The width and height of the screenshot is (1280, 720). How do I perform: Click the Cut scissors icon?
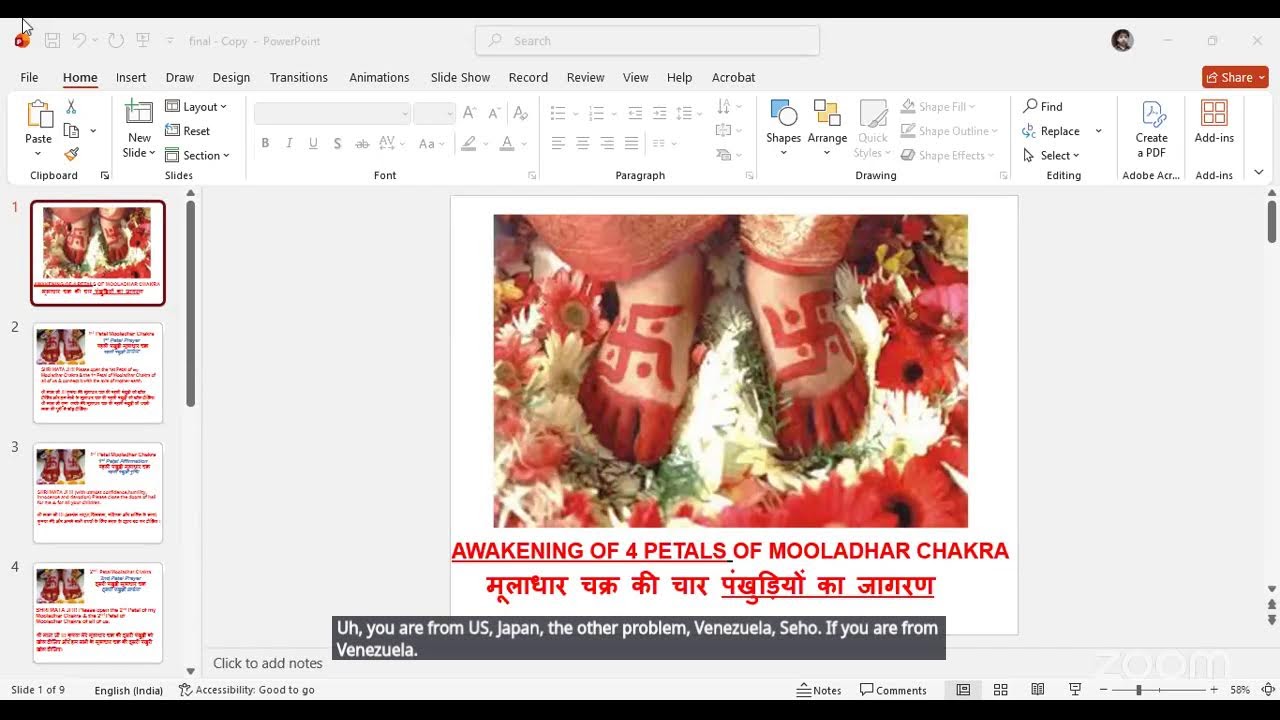coord(71,107)
